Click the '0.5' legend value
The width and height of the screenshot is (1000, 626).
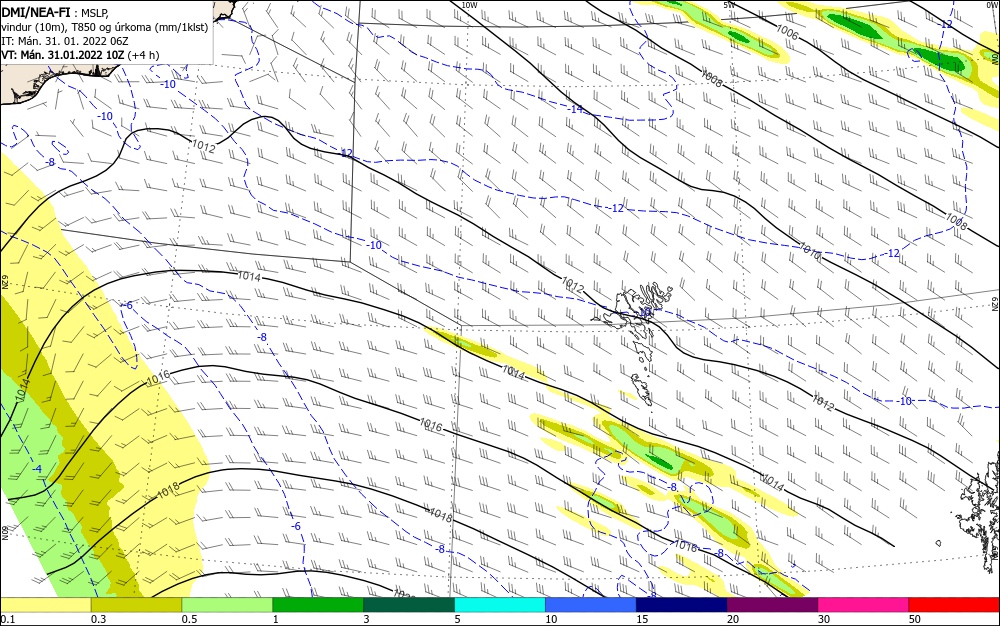point(189,619)
